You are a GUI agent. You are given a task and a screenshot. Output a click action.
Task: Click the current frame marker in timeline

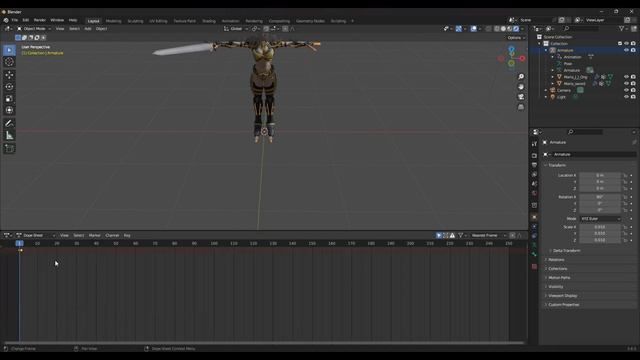pyautogui.click(x=19, y=243)
